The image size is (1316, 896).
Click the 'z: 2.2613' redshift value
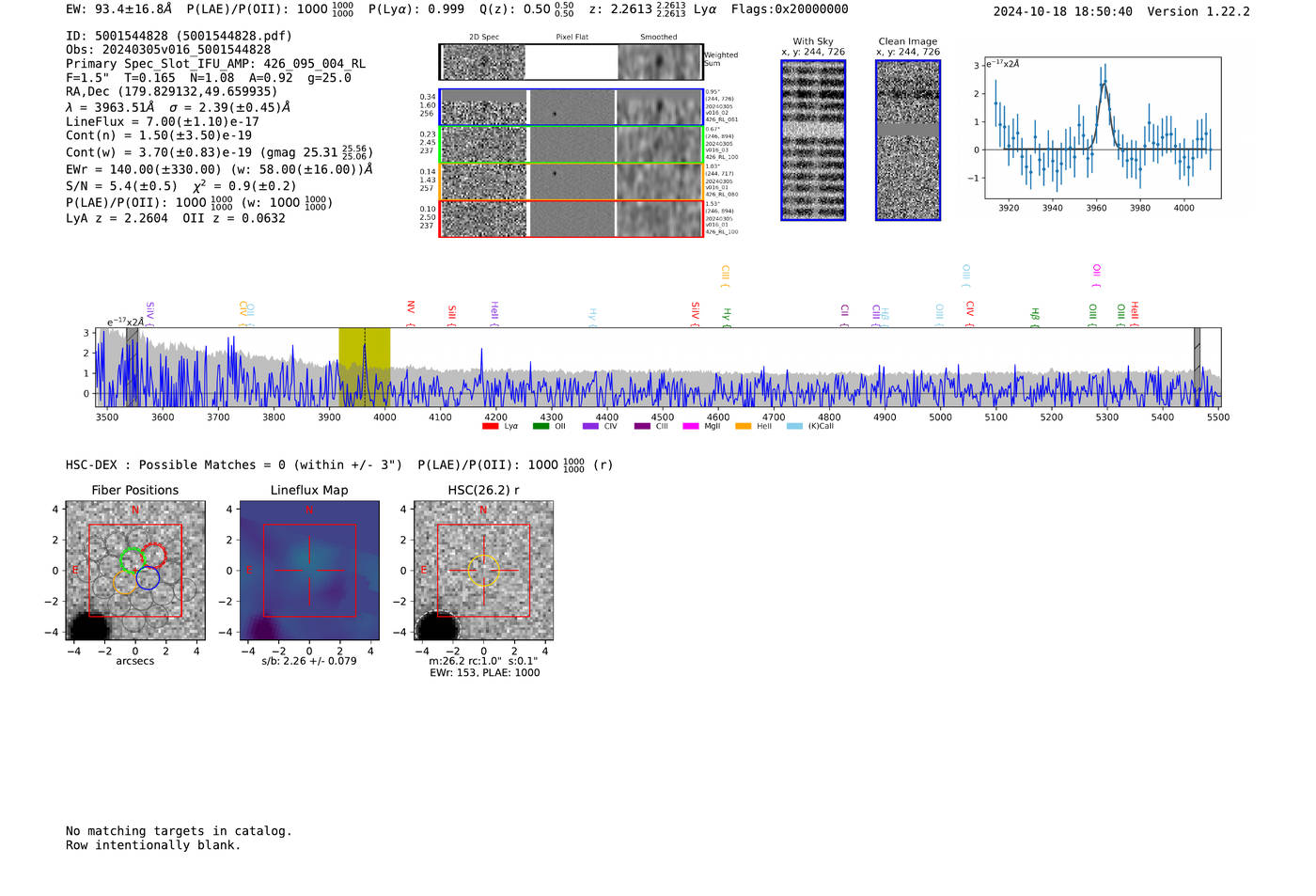(620, 8)
